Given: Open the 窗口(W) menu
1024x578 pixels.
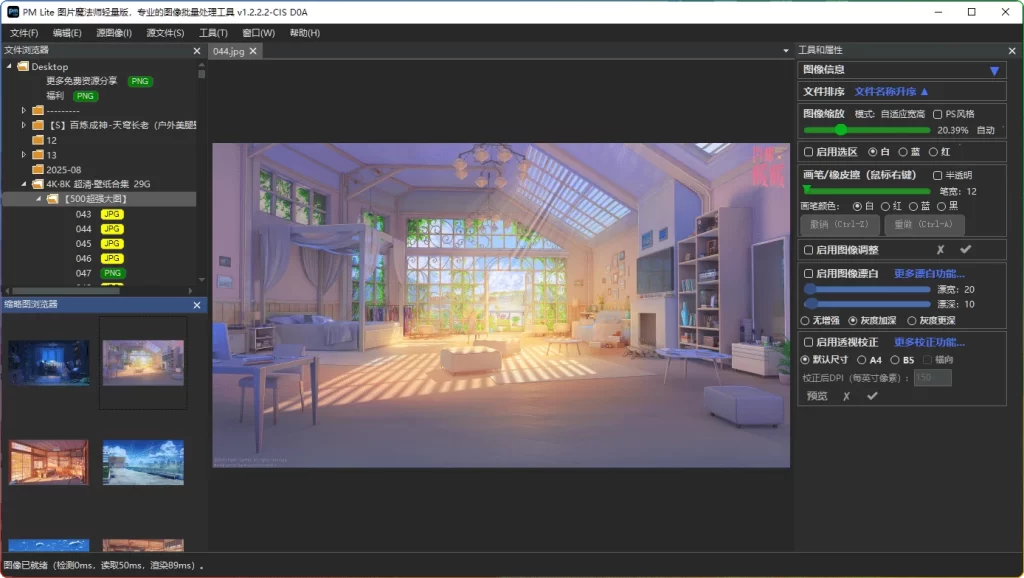Looking at the screenshot, I should tap(259, 33).
